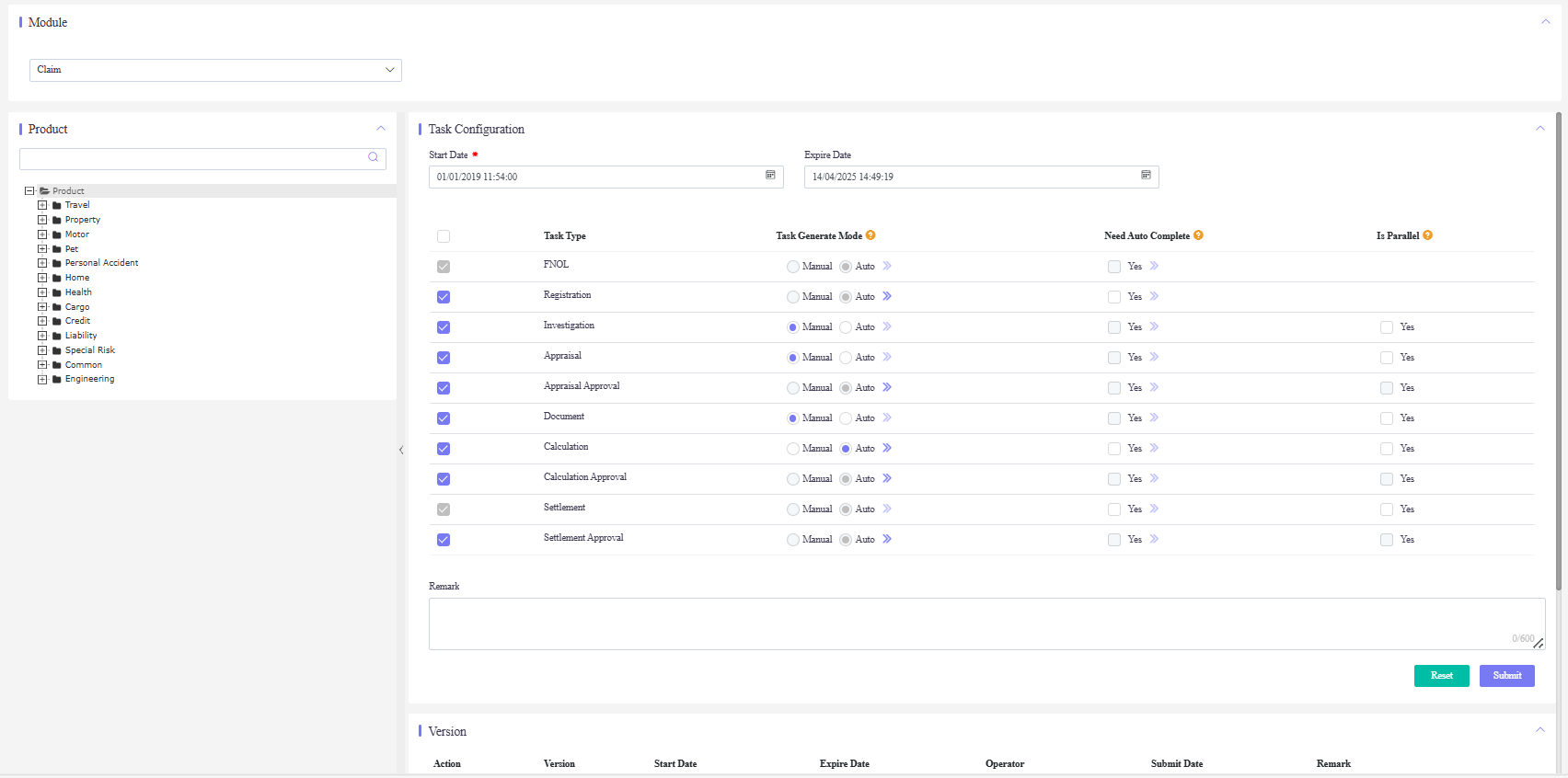Collapse the Product panel chevron
The image size is (1568, 778).
pyautogui.click(x=381, y=128)
